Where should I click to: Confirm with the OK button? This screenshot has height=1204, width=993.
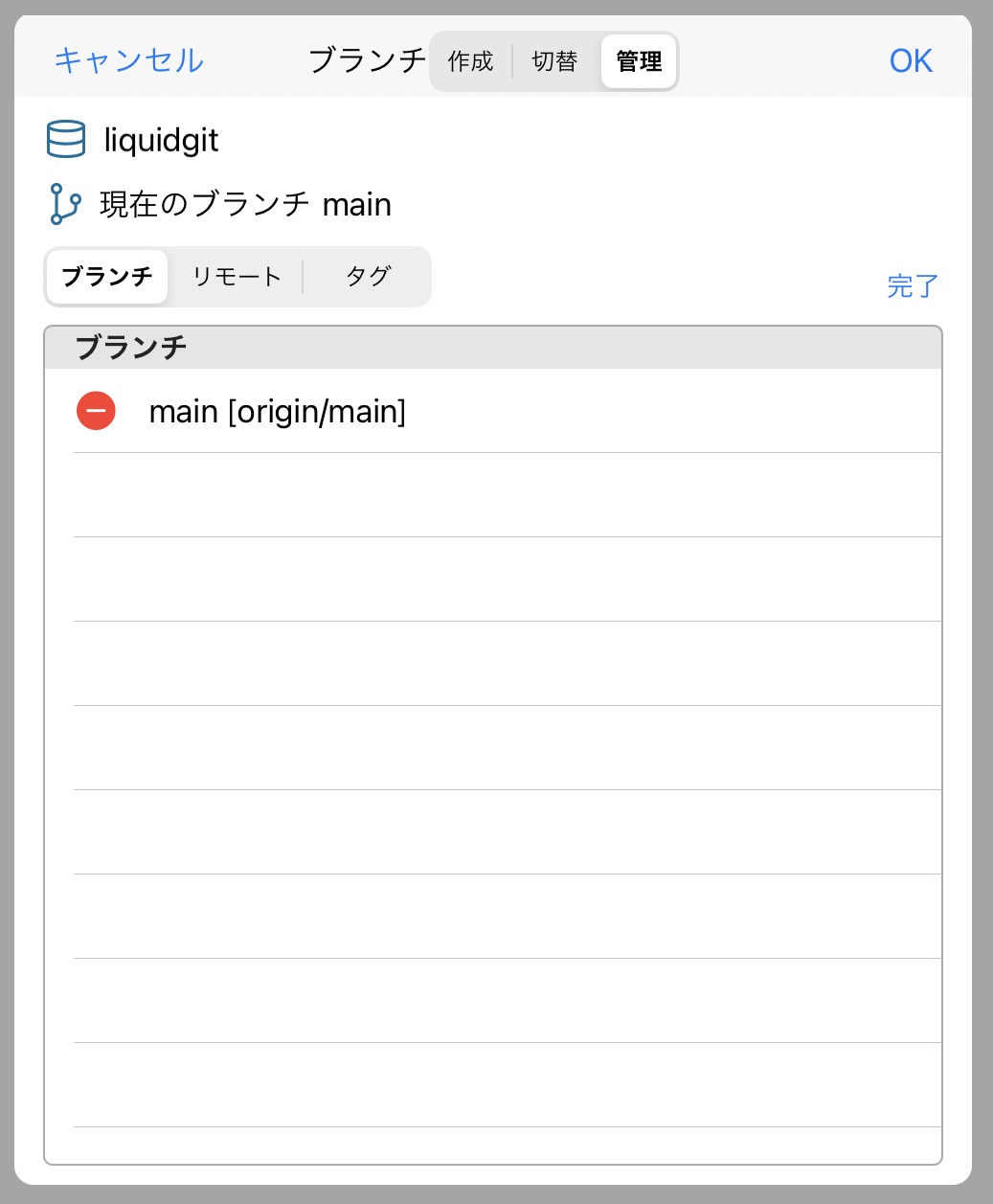(910, 61)
